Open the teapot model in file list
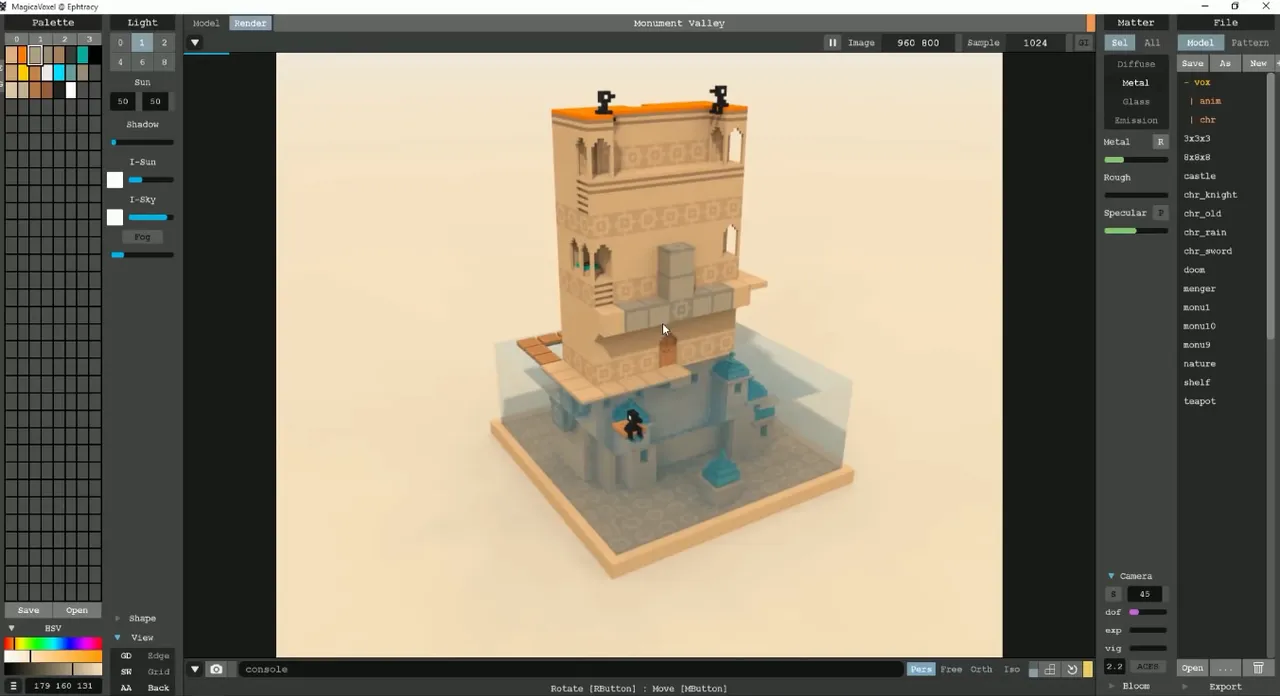1280x696 pixels. (1200, 401)
